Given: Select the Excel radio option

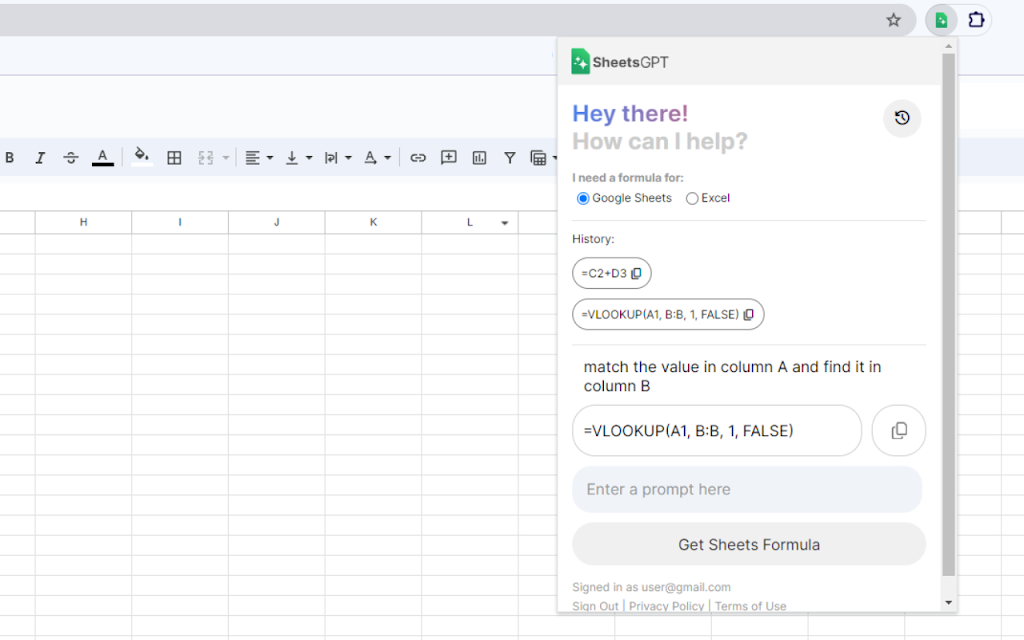Looking at the screenshot, I should [x=692, y=199].
